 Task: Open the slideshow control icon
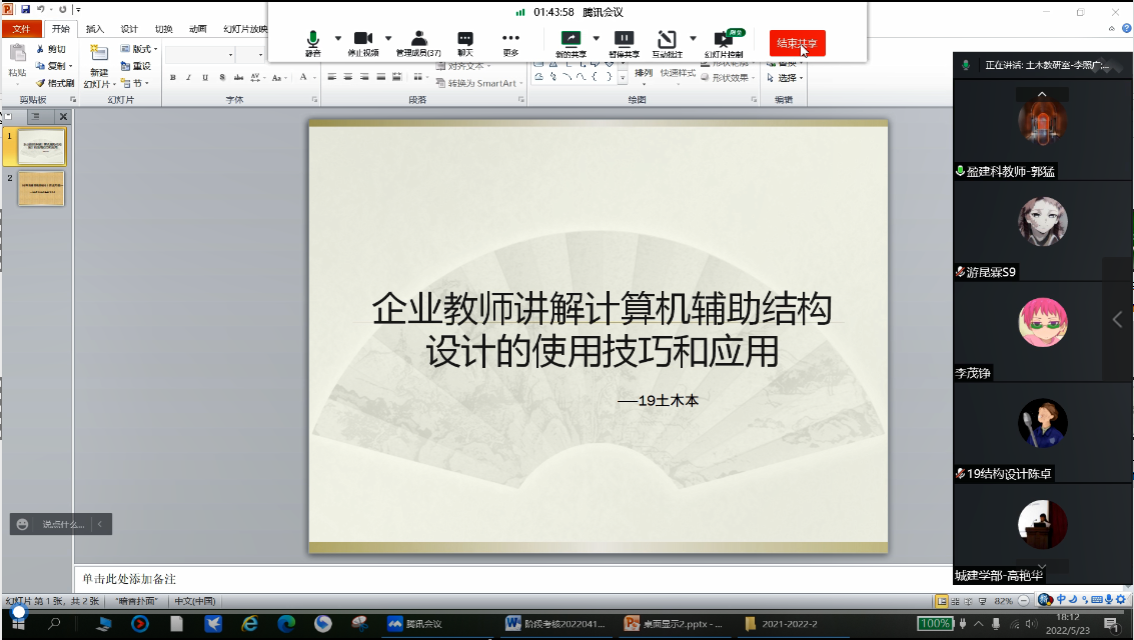tap(723, 41)
